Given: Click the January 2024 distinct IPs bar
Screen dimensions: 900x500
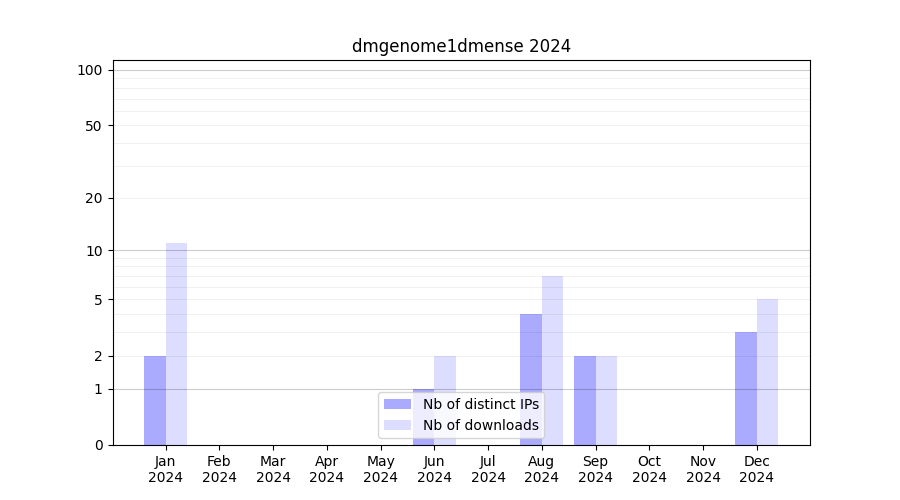Looking at the screenshot, I should click(155, 400).
